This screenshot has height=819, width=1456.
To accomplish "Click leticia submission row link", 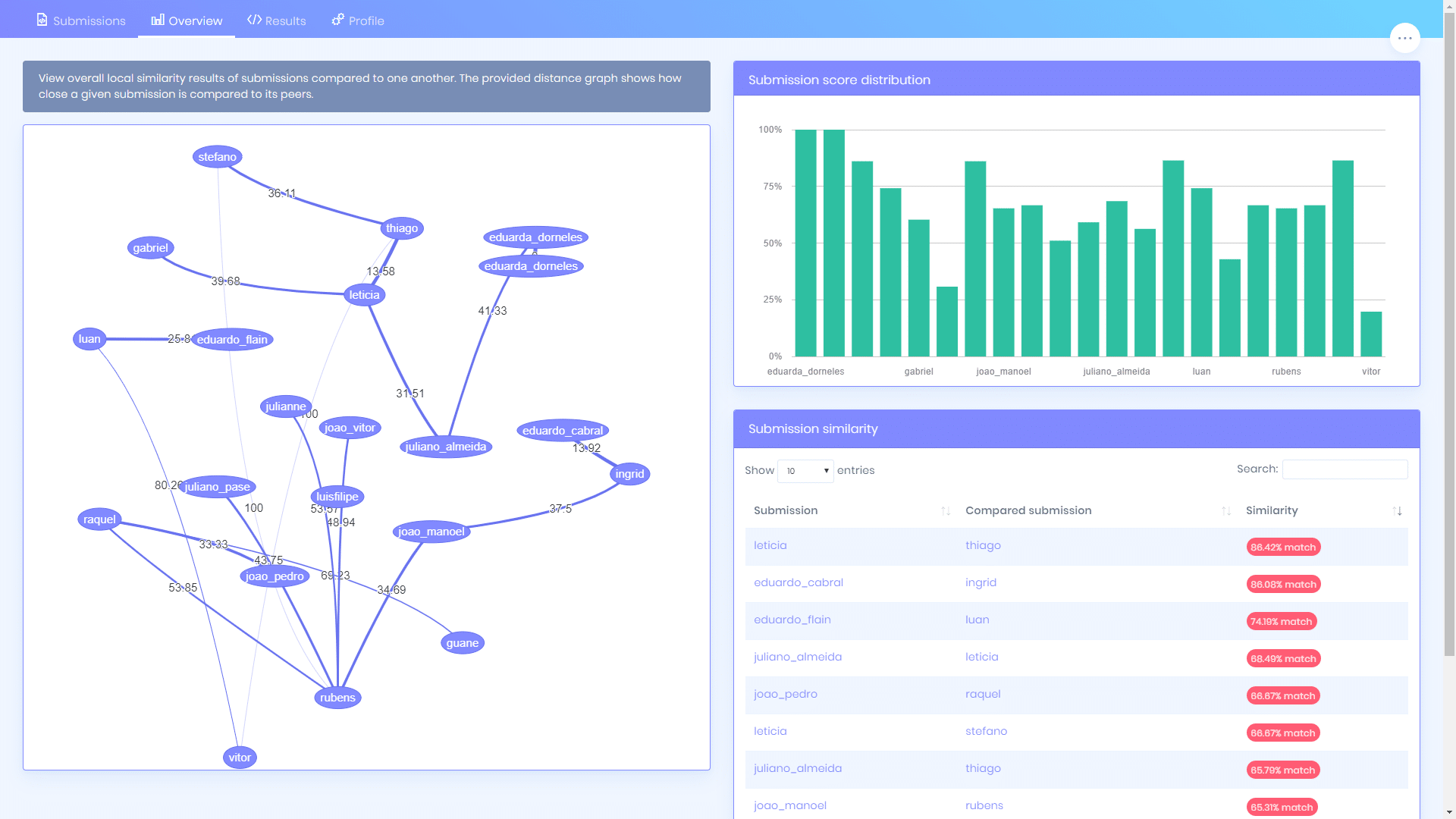I will pyautogui.click(x=770, y=545).
